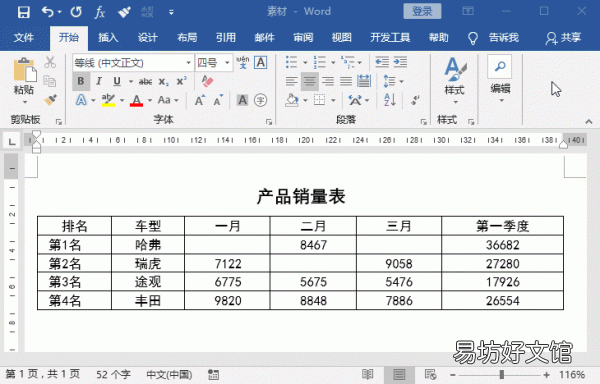Click the Copy icon in clipboard group
600x384 pixels.
[50, 81]
